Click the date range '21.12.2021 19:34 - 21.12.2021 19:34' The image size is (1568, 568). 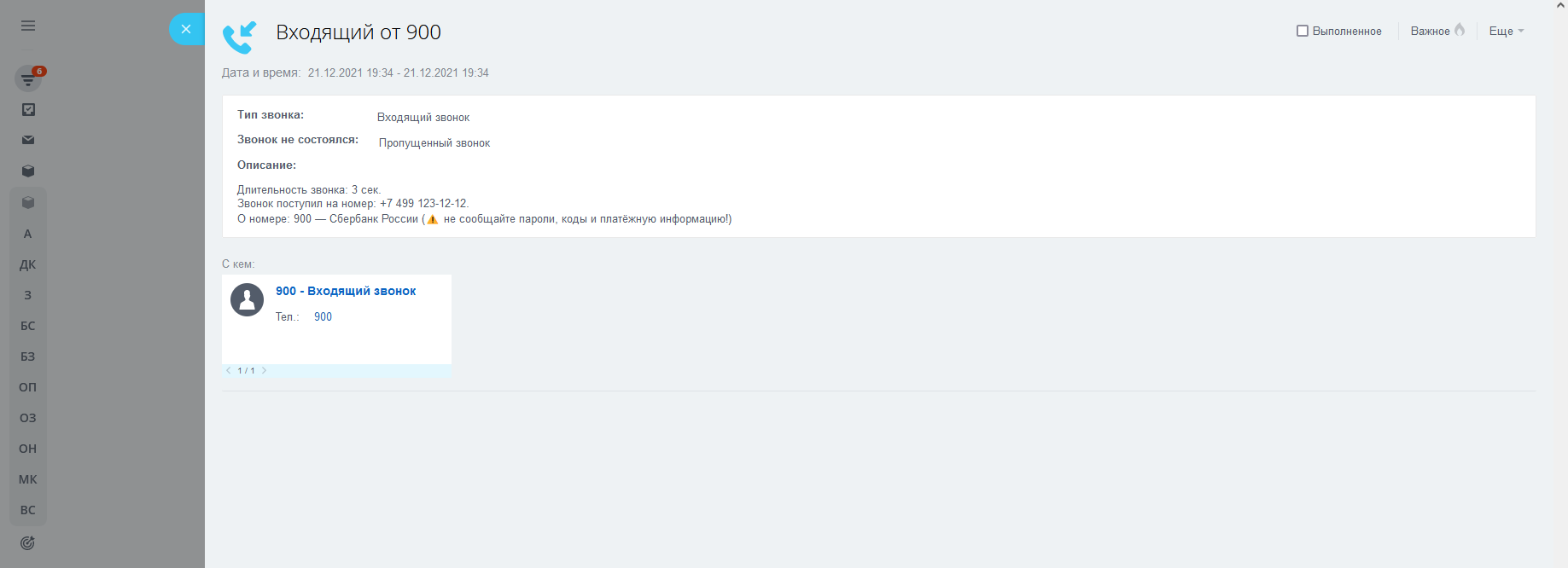tap(399, 72)
